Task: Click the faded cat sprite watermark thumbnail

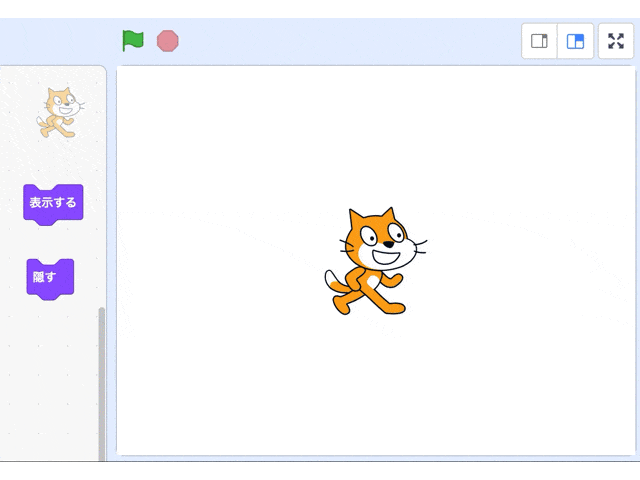Action: [x=60, y=113]
